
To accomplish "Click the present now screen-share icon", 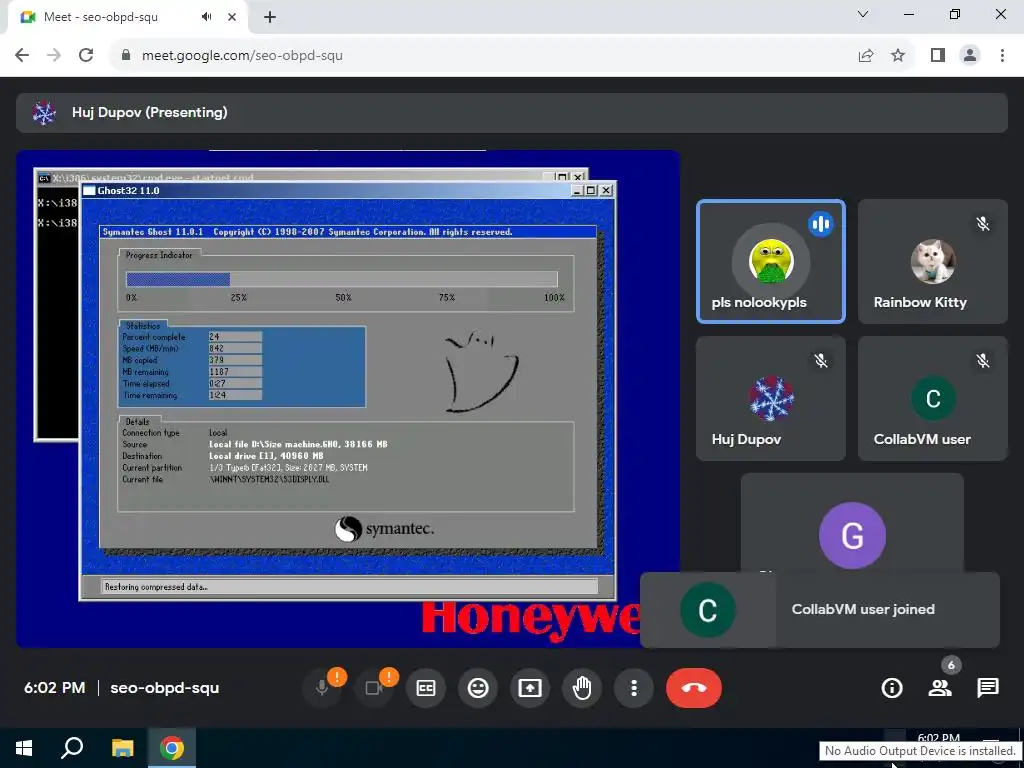I will point(530,688).
